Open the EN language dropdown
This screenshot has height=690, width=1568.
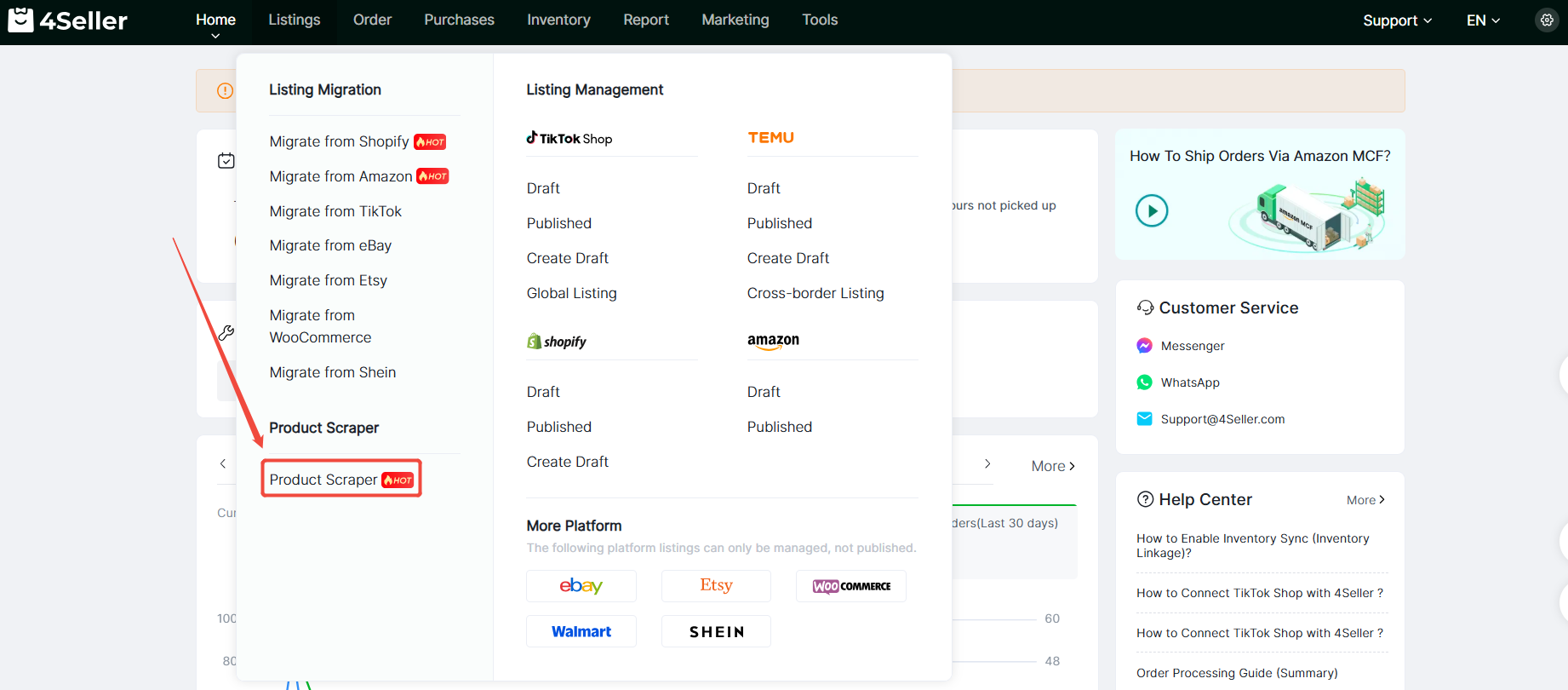pyautogui.click(x=1483, y=20)
